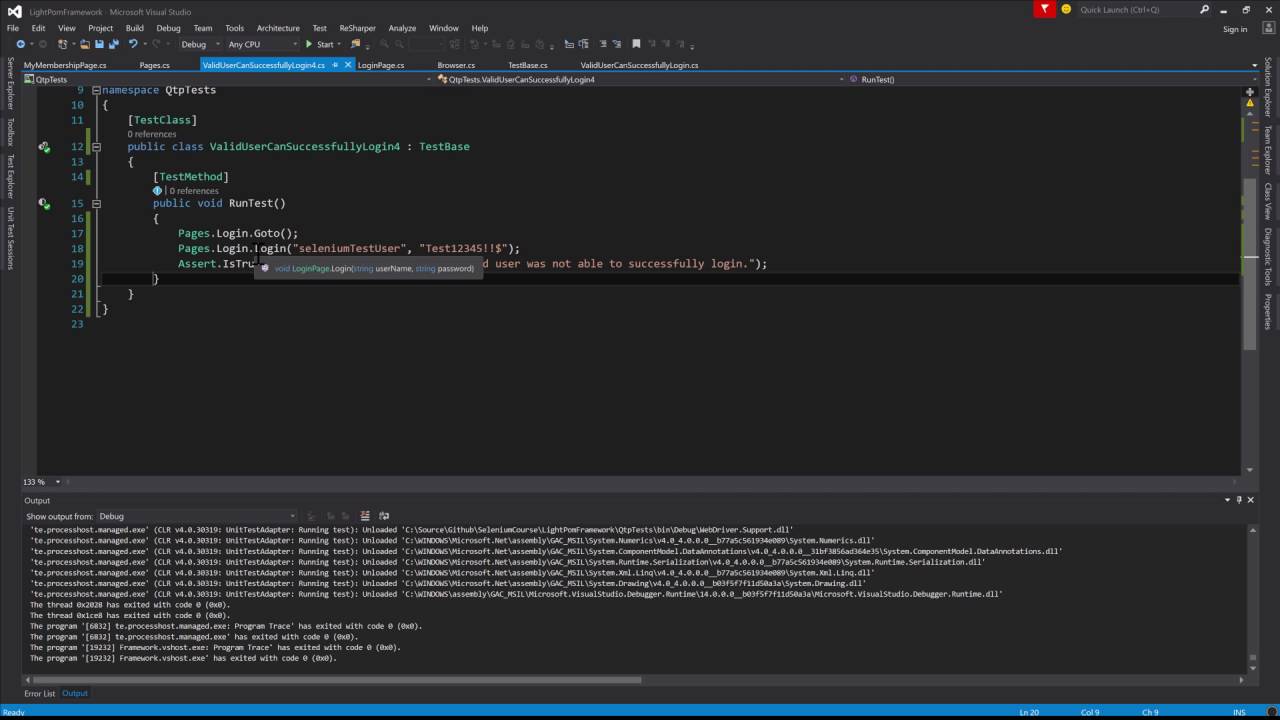
Task: Click the navigate backward toolbar icon
Action: [20, 44]
